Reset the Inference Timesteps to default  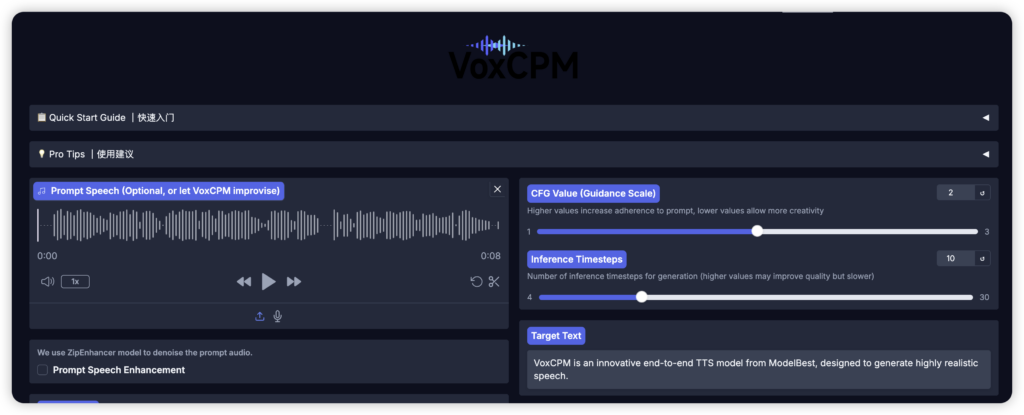[x=982, y=258]
